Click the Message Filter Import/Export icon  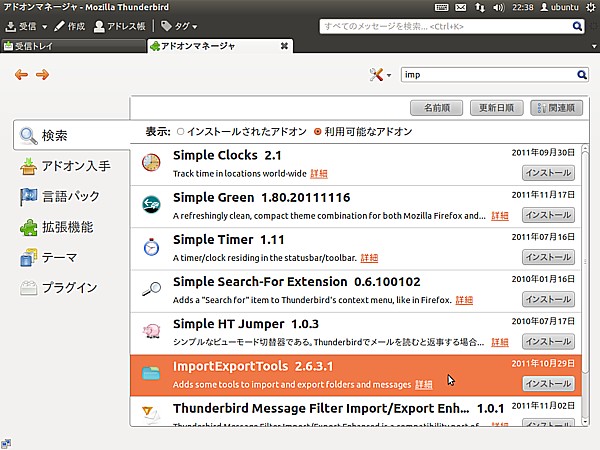tap(151, 415)
